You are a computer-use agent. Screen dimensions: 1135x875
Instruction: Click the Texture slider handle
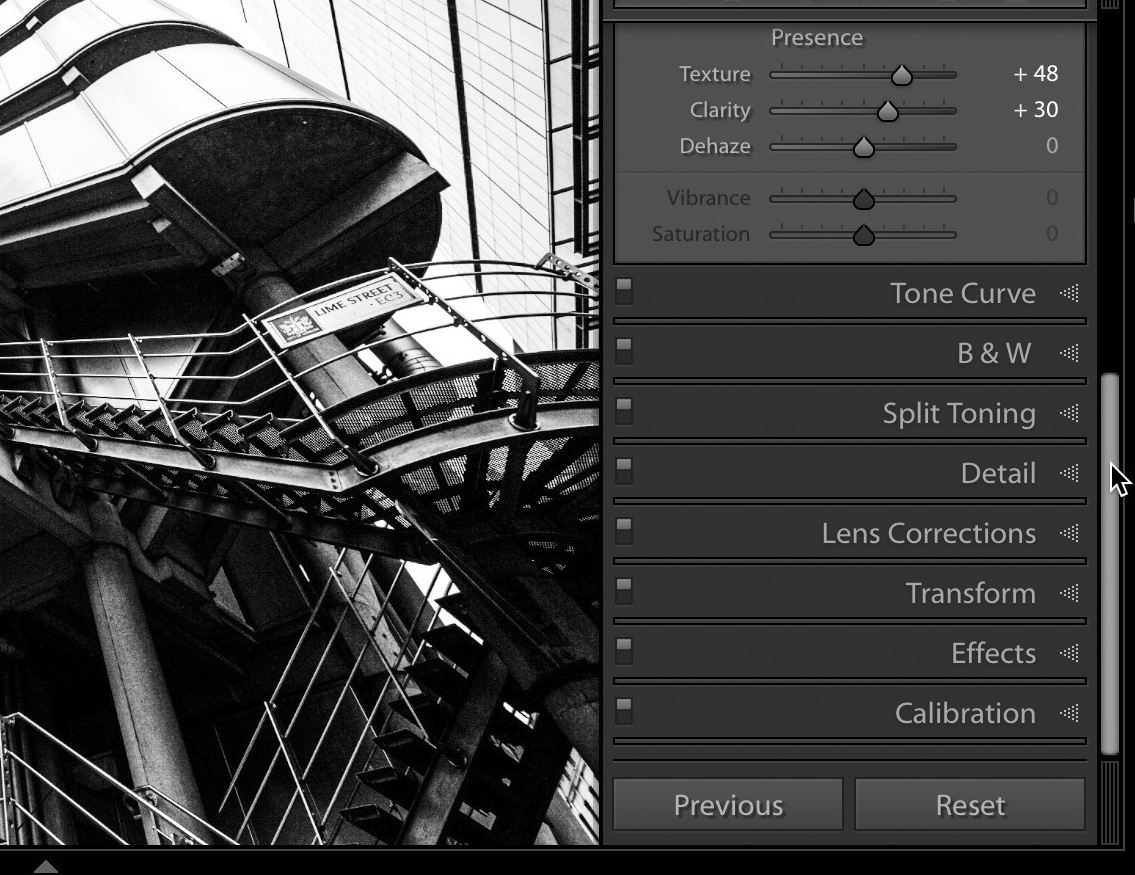point(901,75)
